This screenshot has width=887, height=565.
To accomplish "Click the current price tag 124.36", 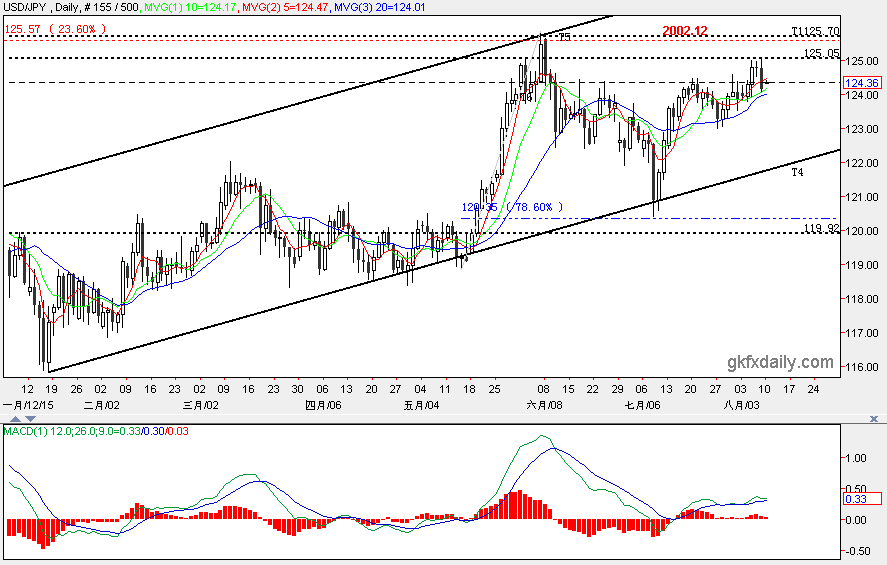I will (862, 83).
